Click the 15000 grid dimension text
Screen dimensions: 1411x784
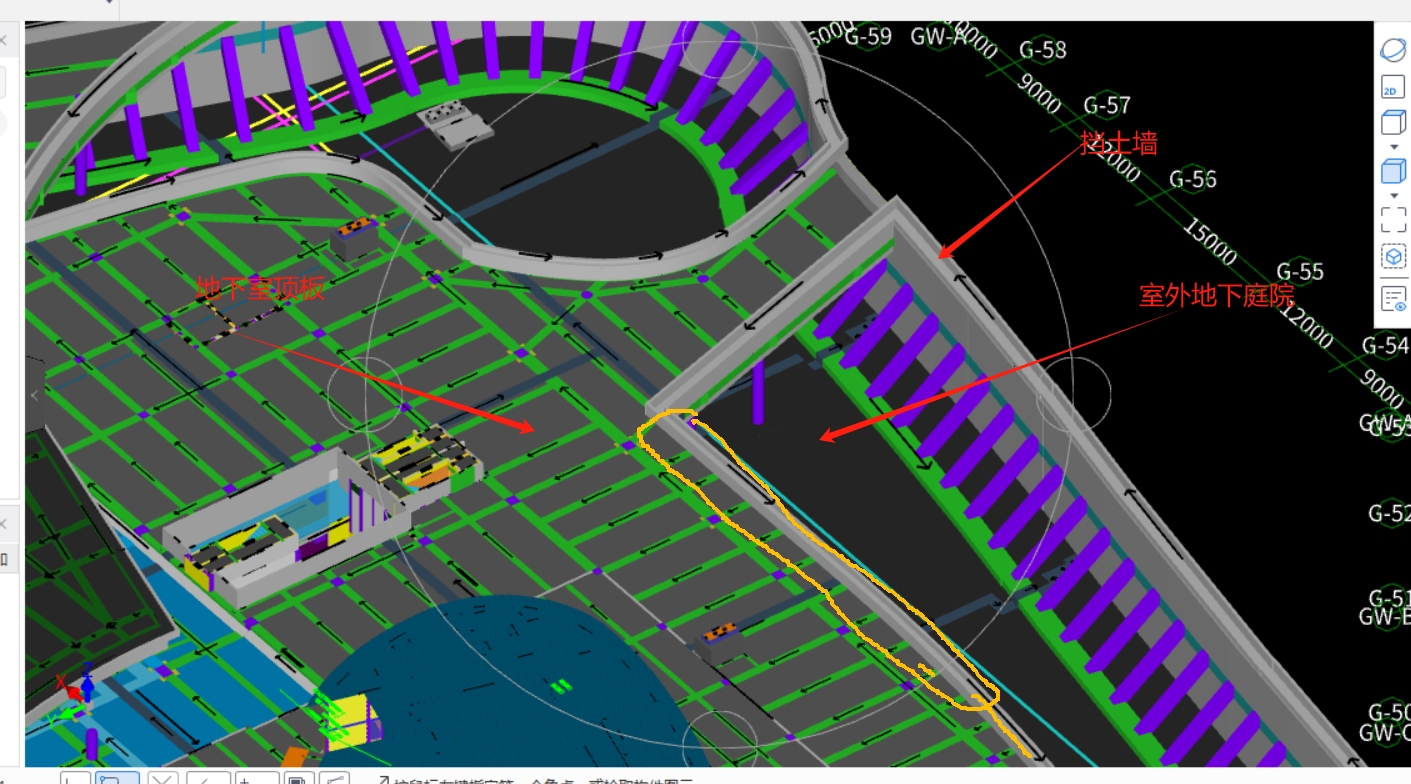coord(1210,242)
